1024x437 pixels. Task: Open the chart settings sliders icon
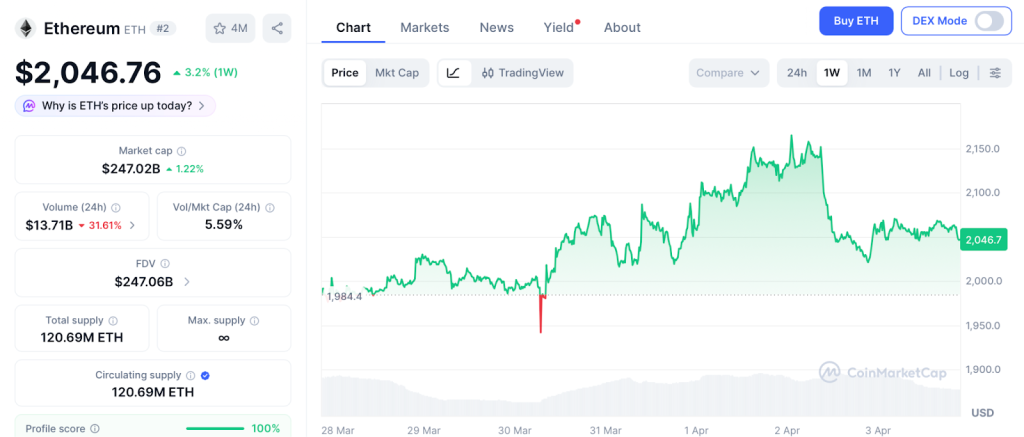(995, 73)
